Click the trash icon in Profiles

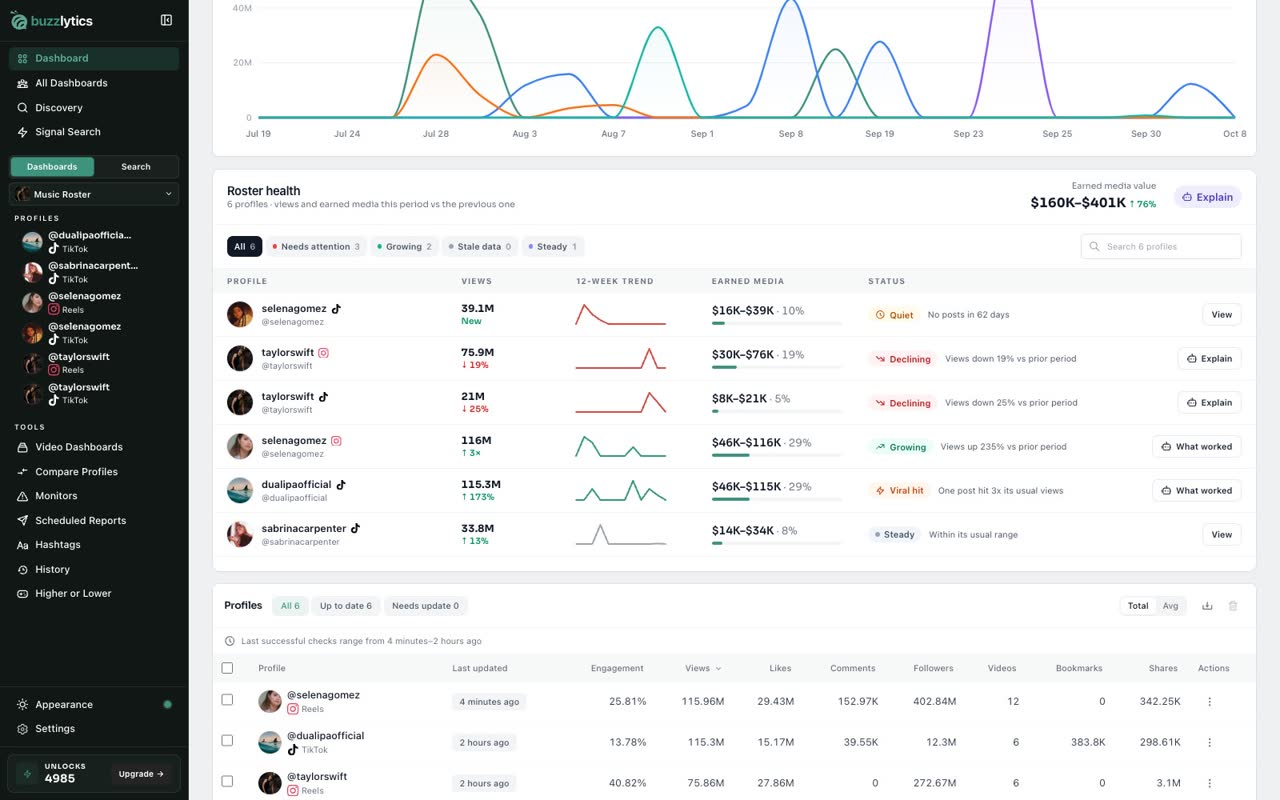1233,606
